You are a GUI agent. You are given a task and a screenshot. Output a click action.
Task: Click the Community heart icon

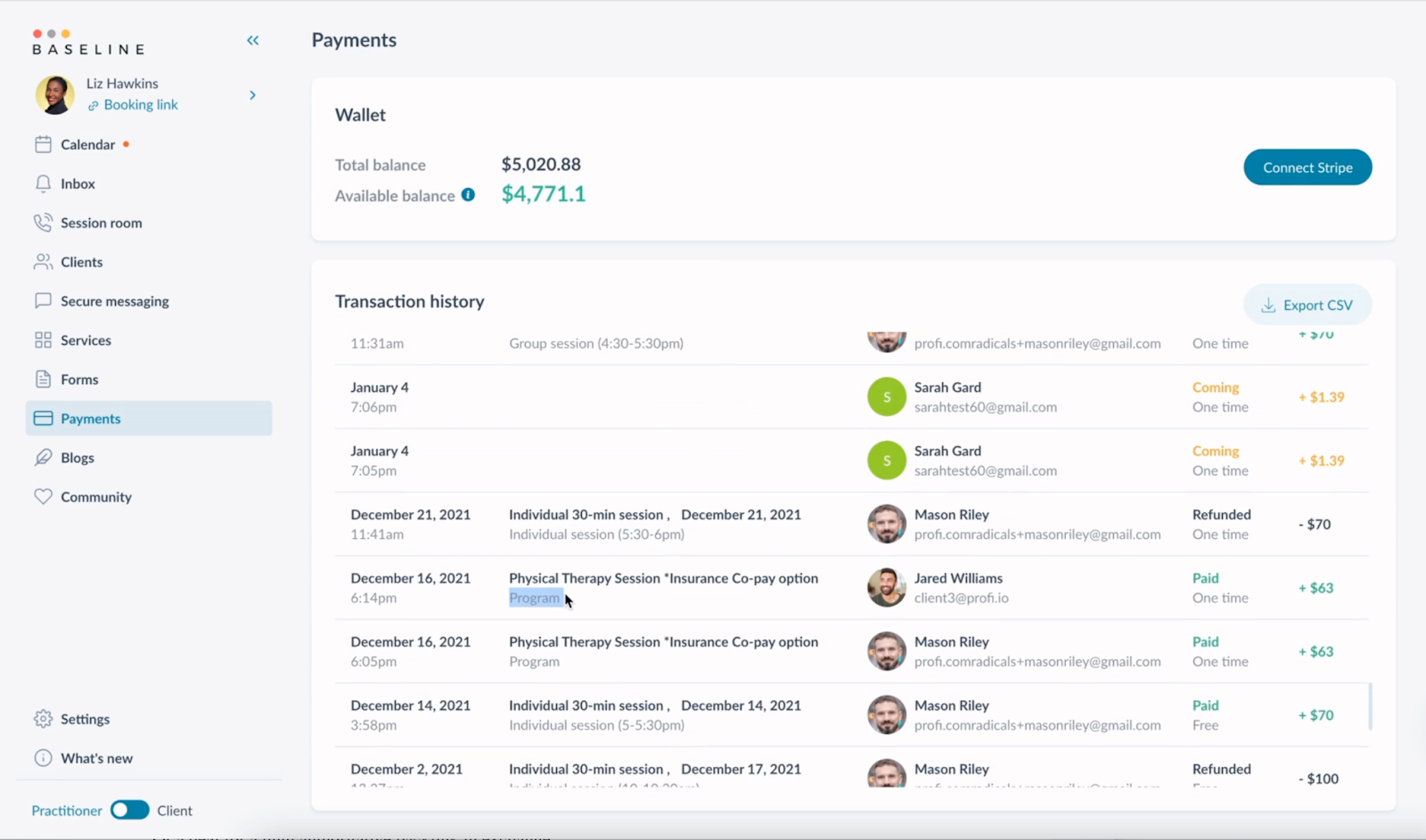point(43,496)
